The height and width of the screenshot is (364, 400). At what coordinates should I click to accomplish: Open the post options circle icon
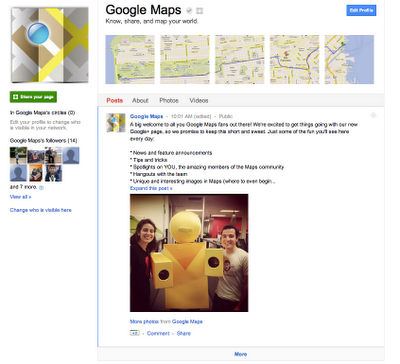click(373, 116)
